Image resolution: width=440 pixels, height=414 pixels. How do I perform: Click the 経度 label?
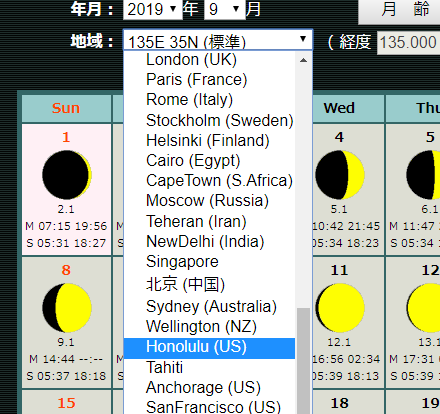point(355,42)
